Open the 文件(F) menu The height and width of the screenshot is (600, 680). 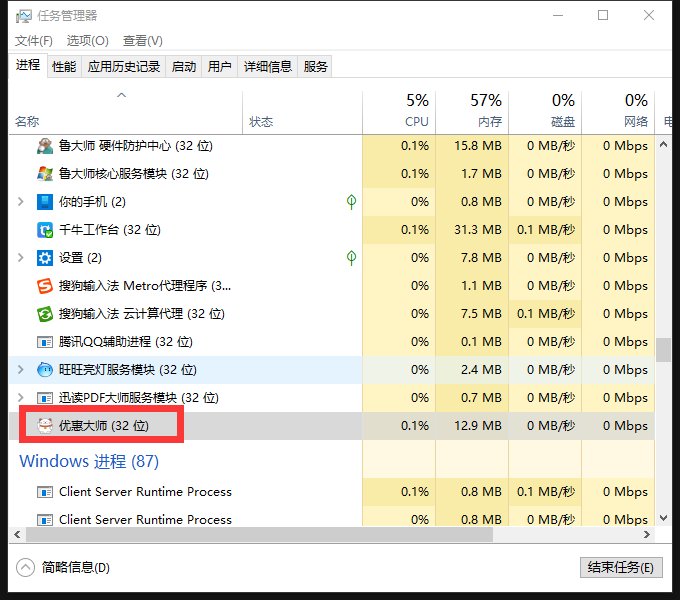tap(34, 41)
